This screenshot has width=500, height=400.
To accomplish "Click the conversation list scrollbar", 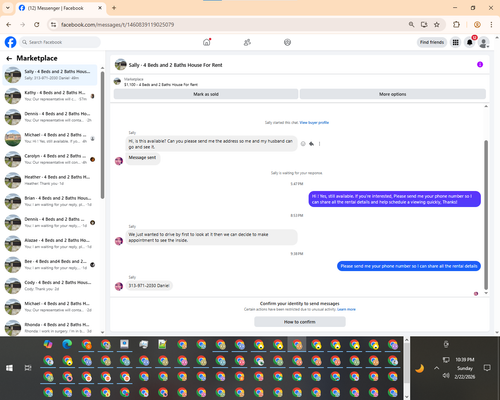I will click(102, 135).
